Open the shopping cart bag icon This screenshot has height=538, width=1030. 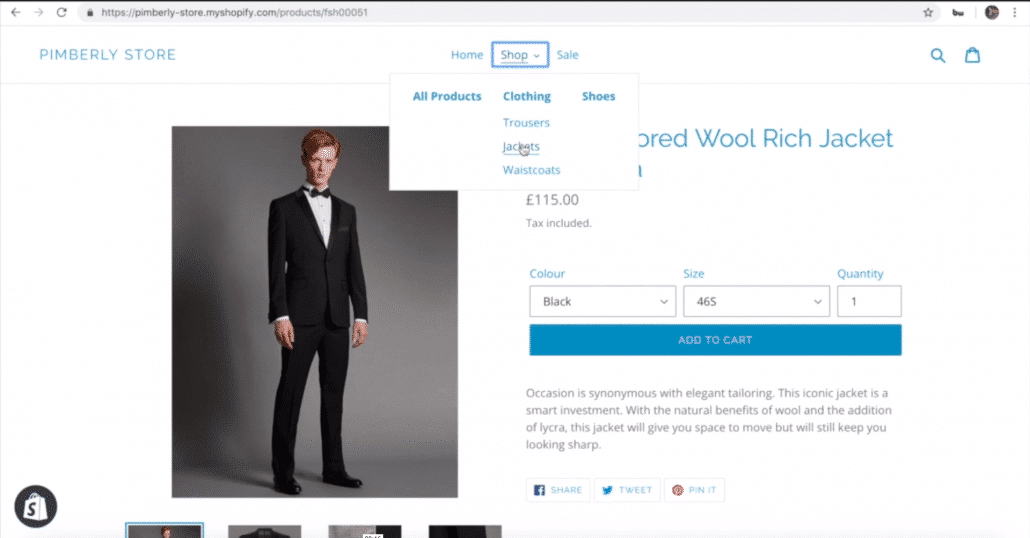(972, 55)
